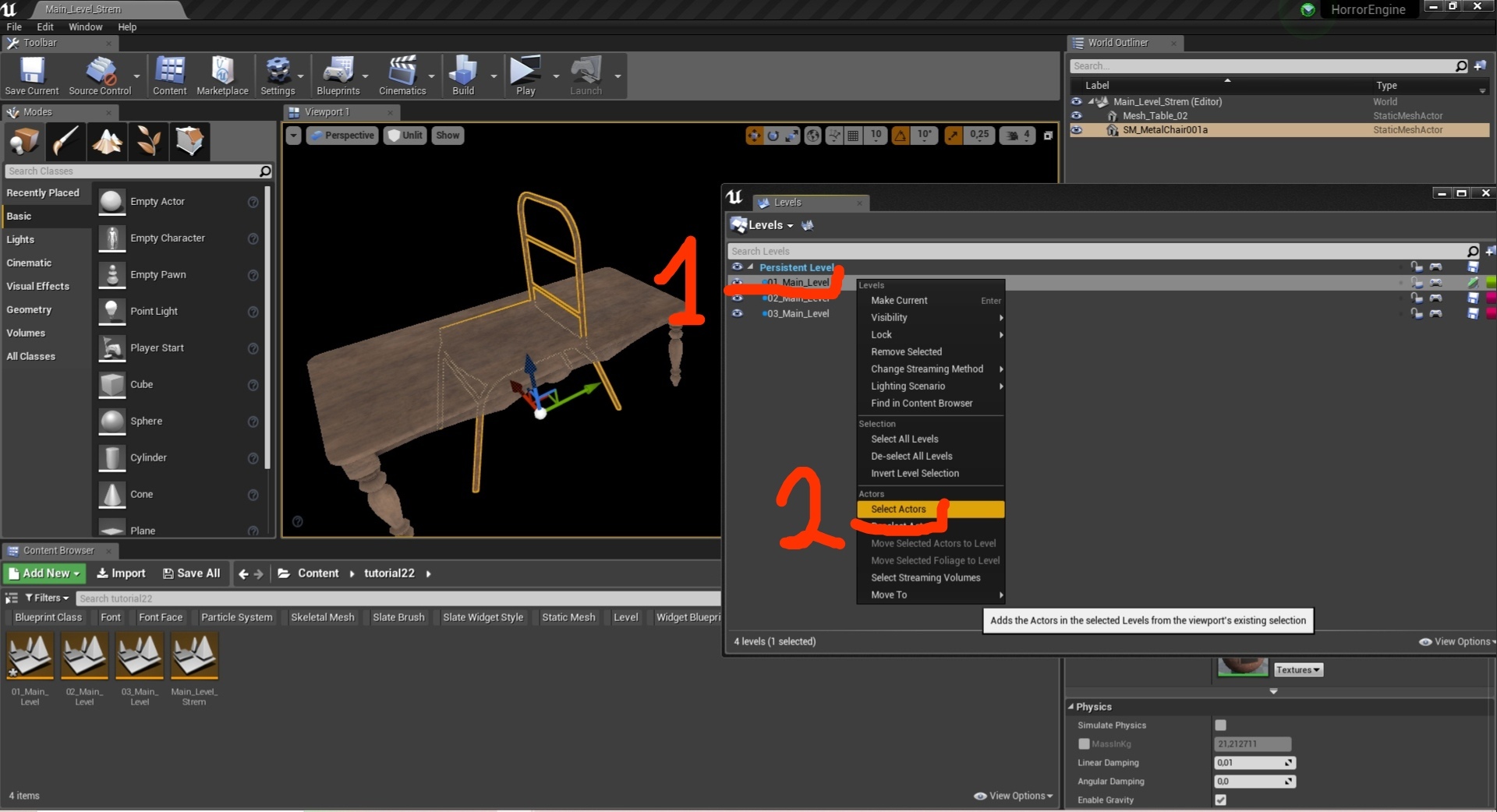Click the Blueprints toolbar icon
Screen dimensions: 1497x812
338,76
